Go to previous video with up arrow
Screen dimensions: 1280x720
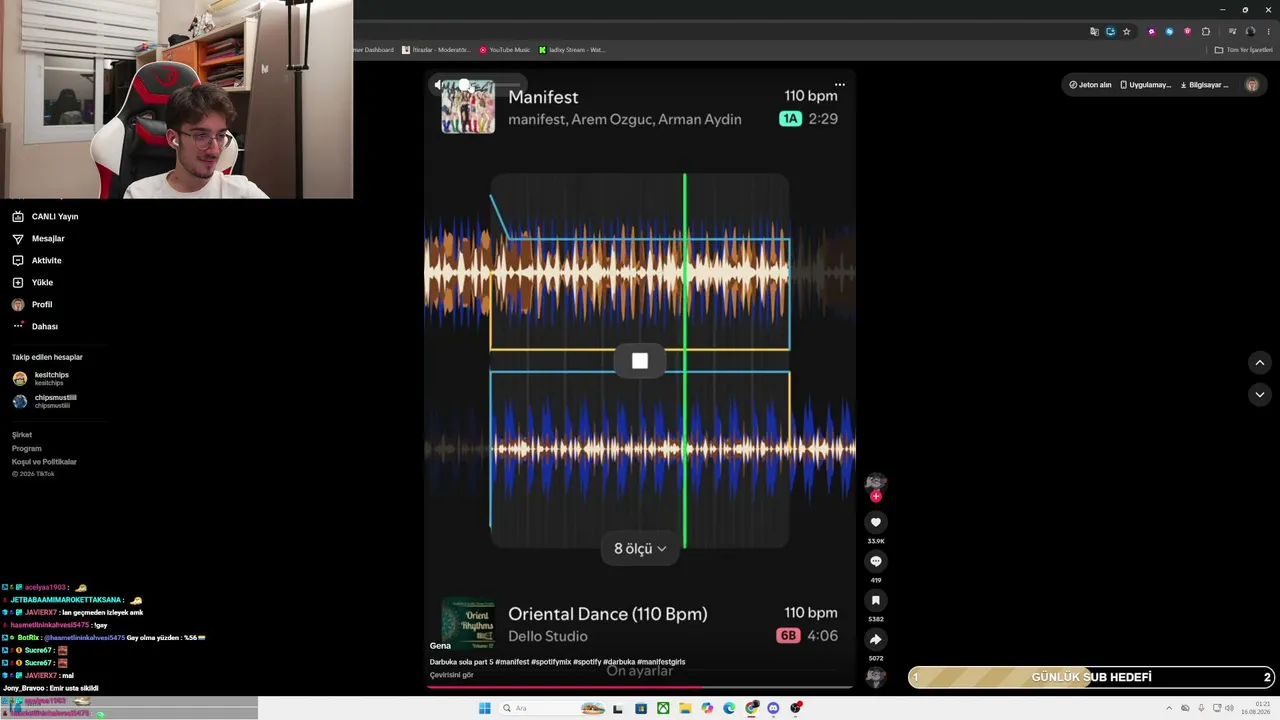tap(1260, 362)
